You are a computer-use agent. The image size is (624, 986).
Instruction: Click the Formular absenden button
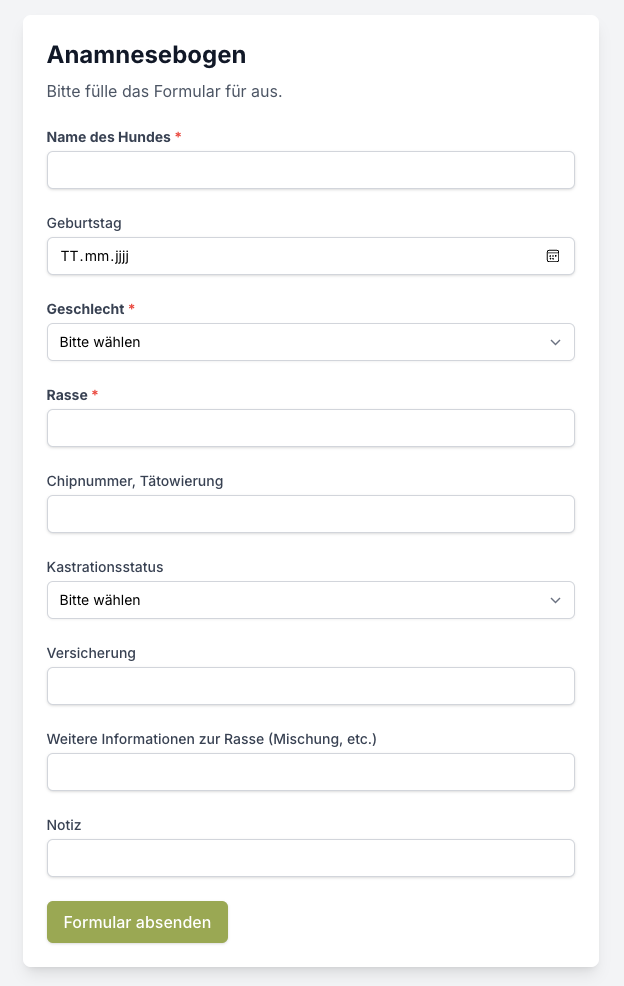(137, 922)
